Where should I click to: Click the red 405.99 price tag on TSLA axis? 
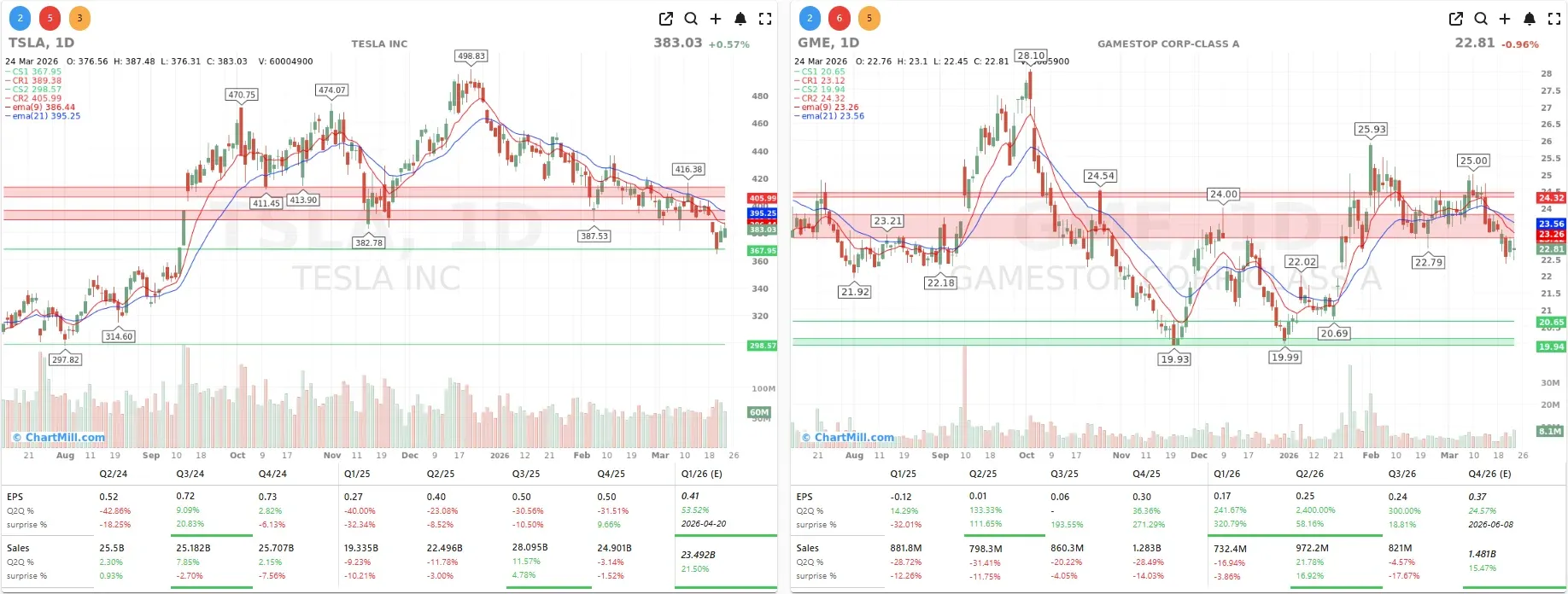pos(763,198)
